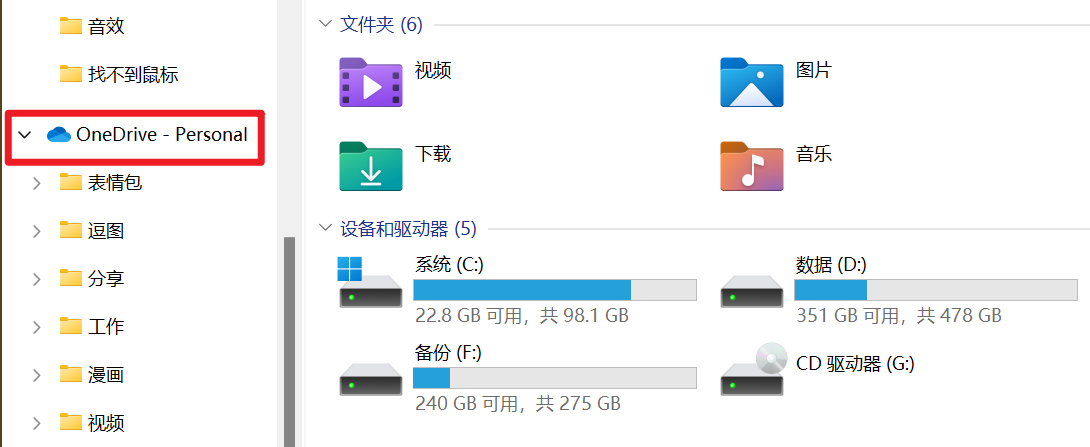Open the 音乐 music folder icon
The image size is (1090, 447).
751,165
